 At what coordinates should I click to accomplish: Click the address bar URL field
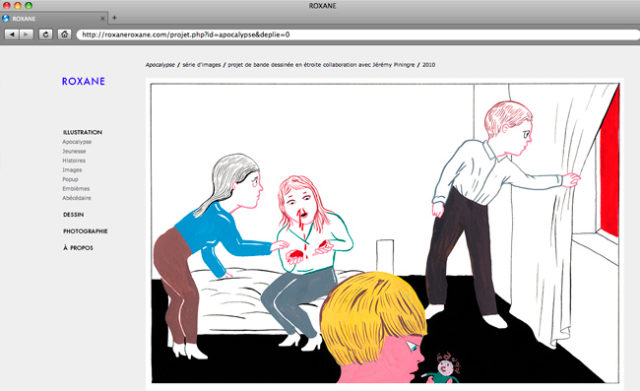[x=358, y=35]
